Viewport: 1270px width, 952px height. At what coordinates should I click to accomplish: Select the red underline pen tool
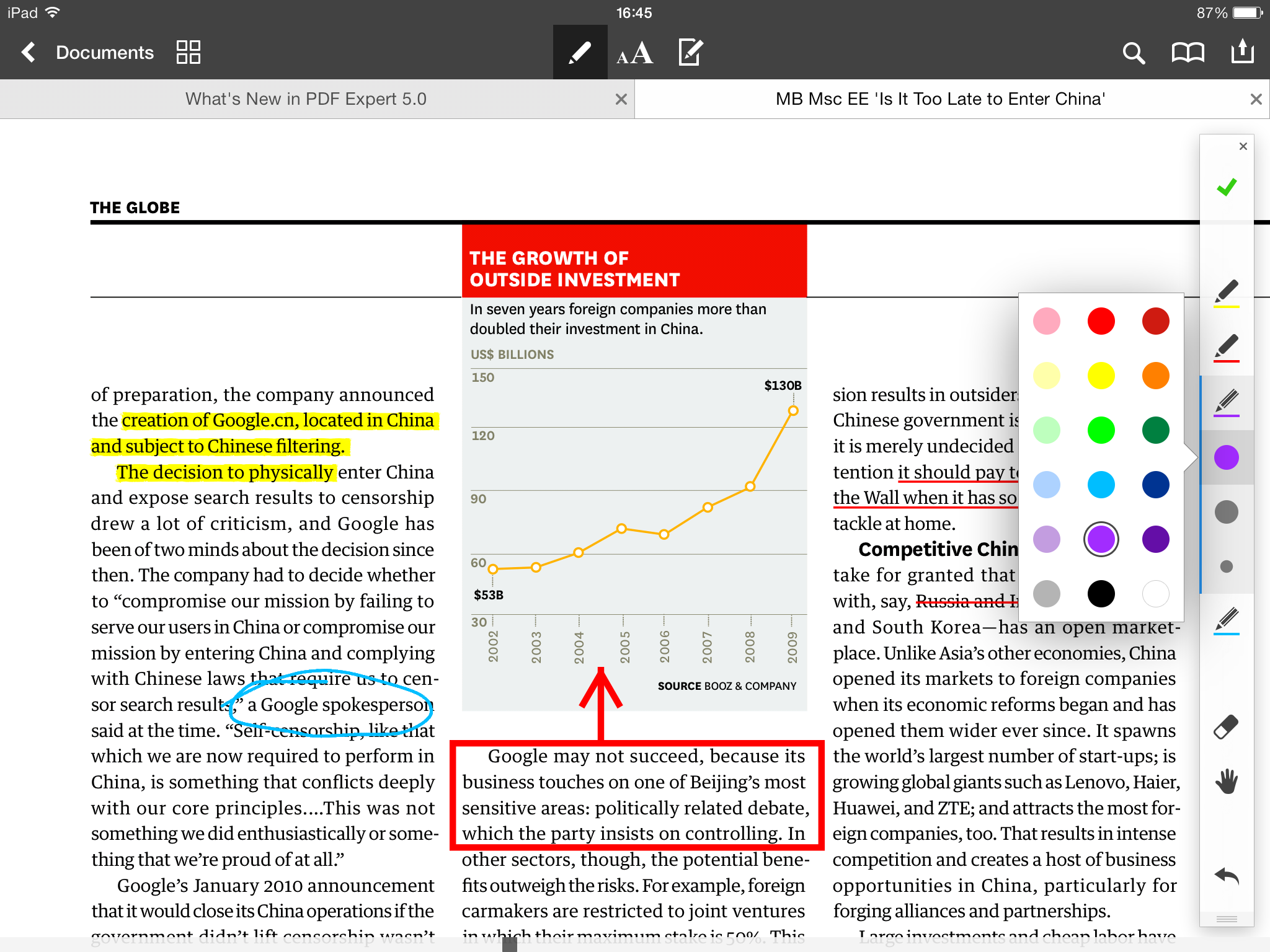pos(1226,348)
